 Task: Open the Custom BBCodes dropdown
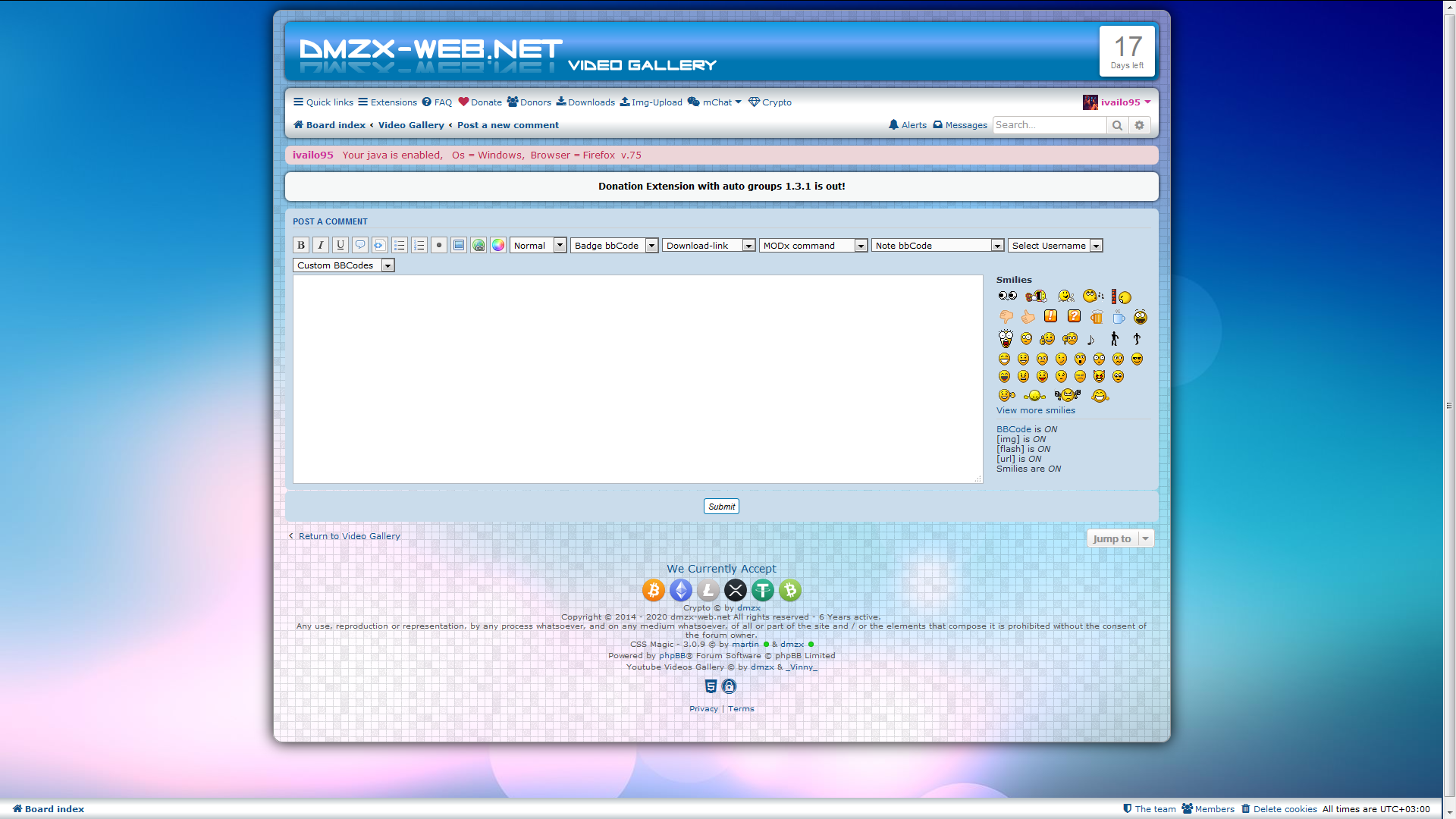click(x=344, y=265)
